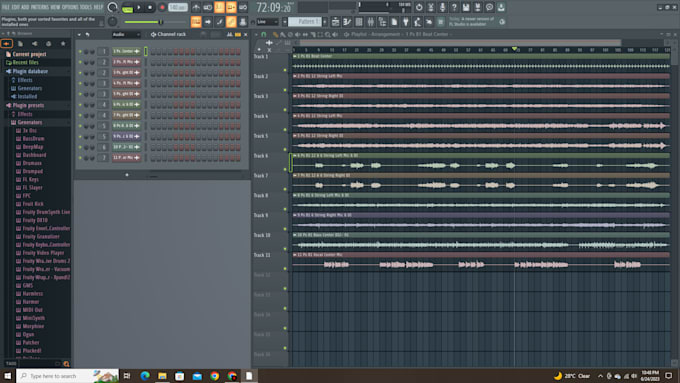Toggle the highlighted countdown before recording icon

[x=219, y=7]
